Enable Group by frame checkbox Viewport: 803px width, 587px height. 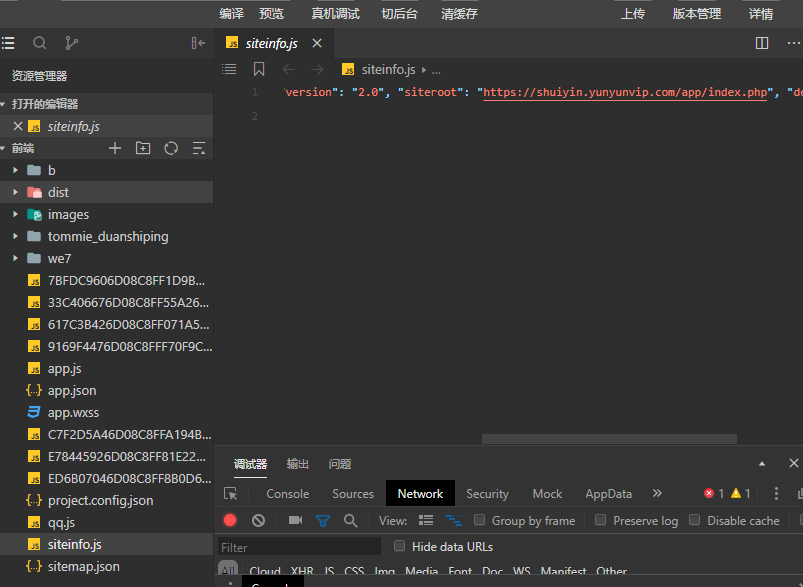coord(479,520)
